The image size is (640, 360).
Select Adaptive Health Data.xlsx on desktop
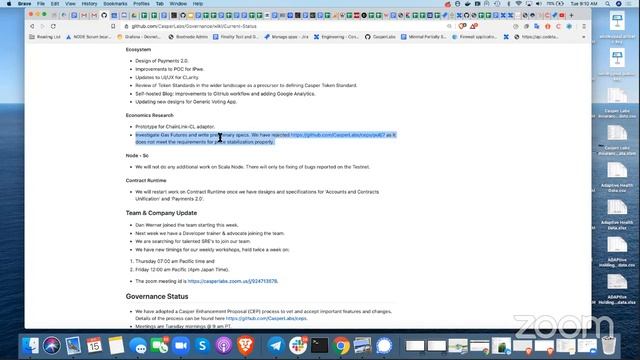click(617, 215)
